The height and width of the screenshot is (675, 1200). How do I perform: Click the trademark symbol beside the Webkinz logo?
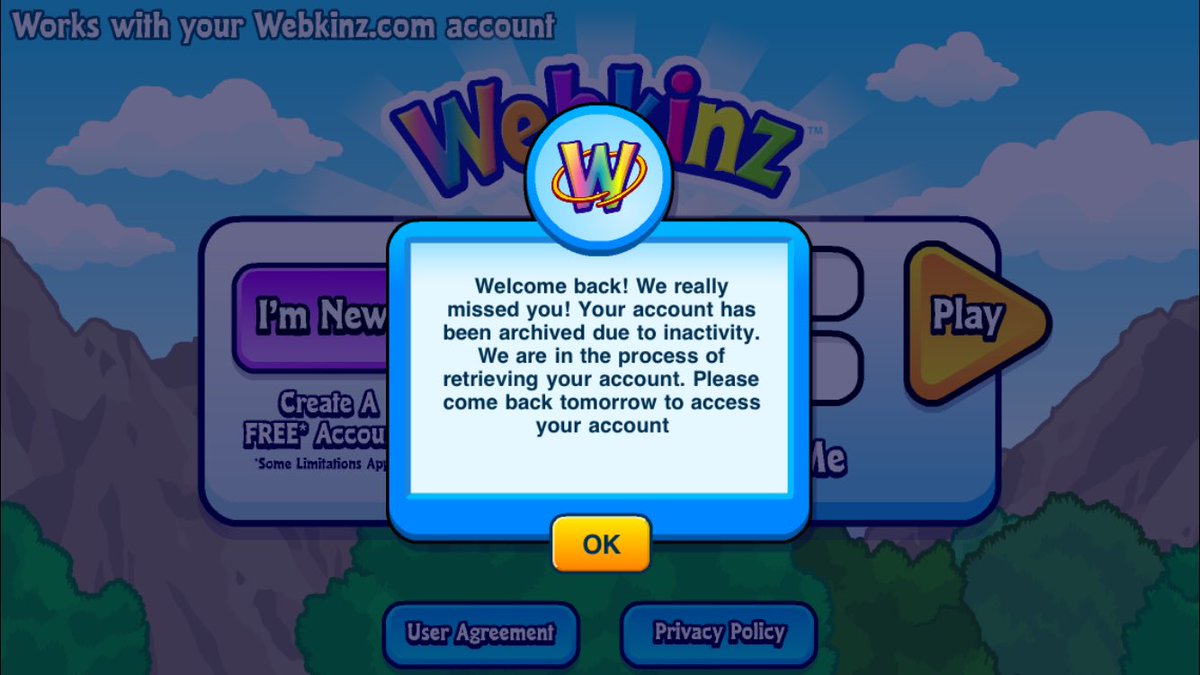pyautogui.click(x=814, y=131)
